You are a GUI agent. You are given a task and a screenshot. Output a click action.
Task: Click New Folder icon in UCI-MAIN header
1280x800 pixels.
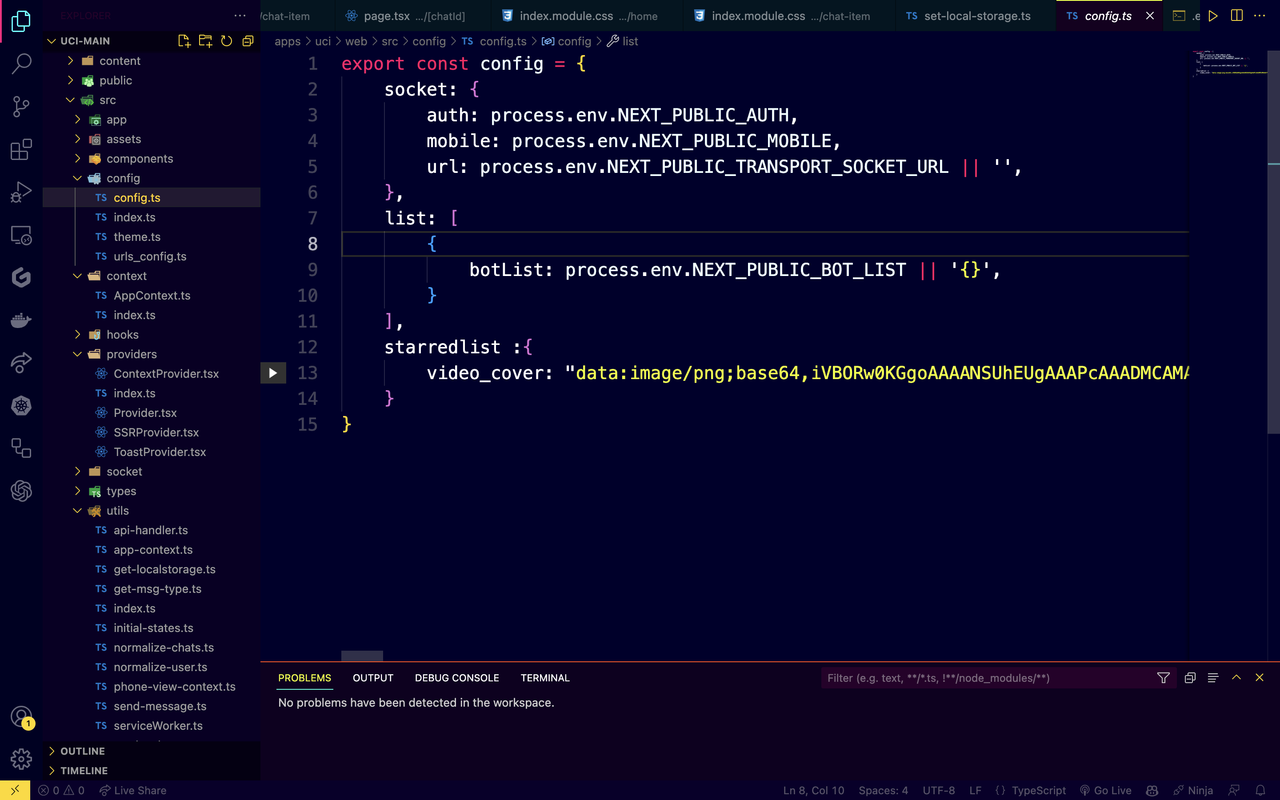coord(205,41)
